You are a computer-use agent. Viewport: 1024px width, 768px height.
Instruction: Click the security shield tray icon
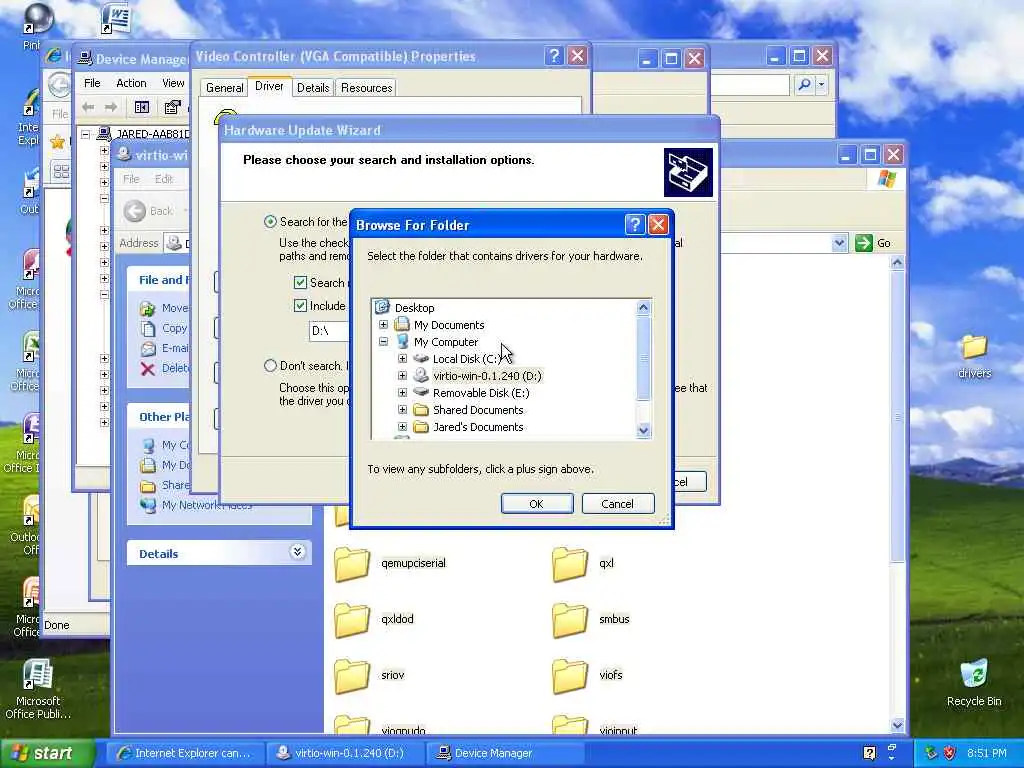(x=949, y=753)
